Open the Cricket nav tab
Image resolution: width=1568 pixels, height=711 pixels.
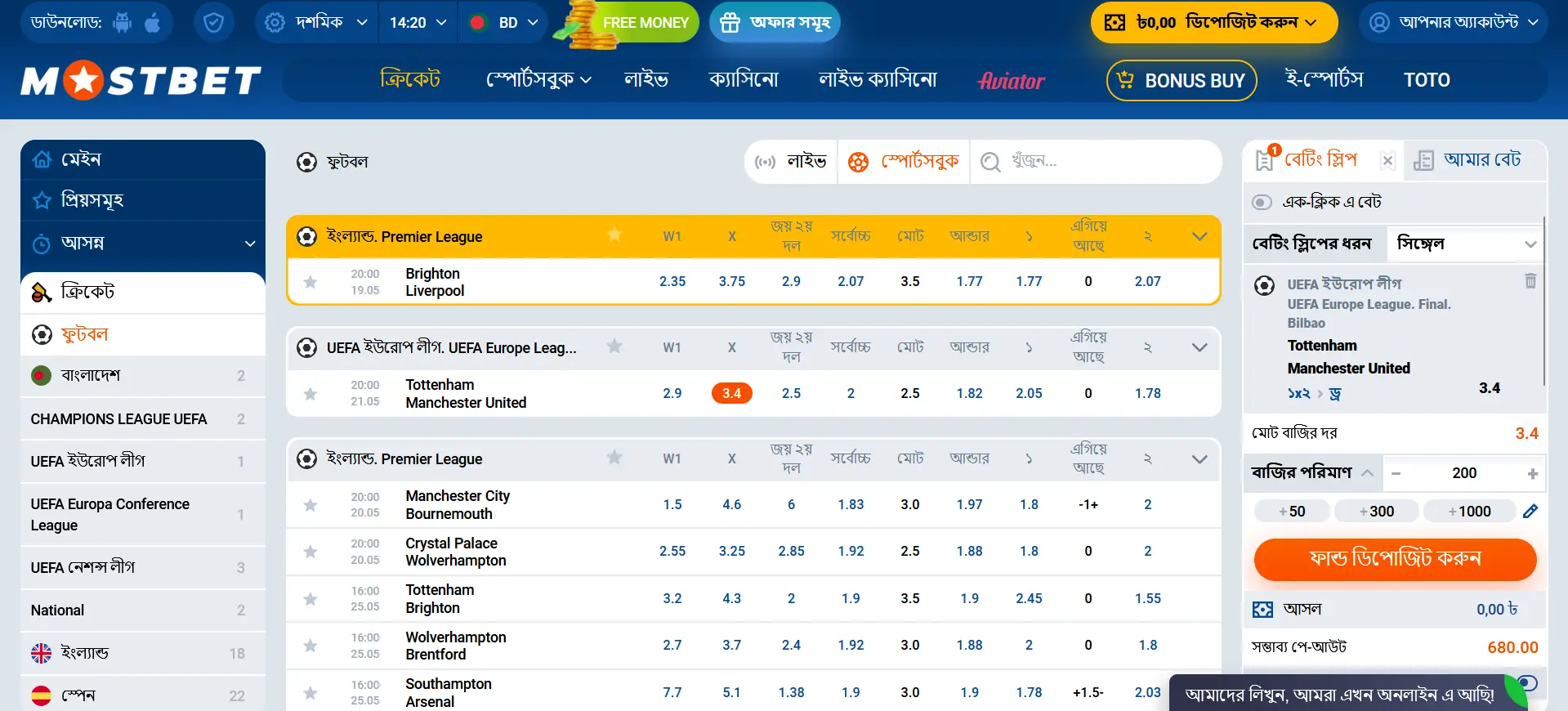410,79
